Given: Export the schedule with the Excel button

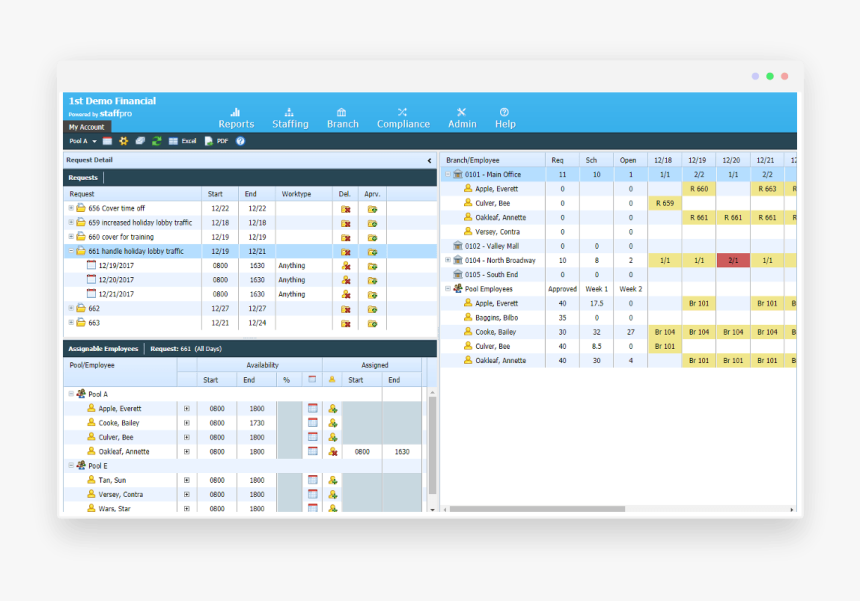Looking at the screenshot, I should [182, 142].
